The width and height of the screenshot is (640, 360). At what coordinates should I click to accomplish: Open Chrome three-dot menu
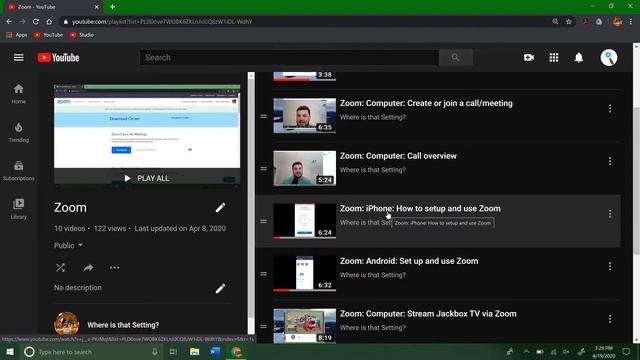[631, 22]
